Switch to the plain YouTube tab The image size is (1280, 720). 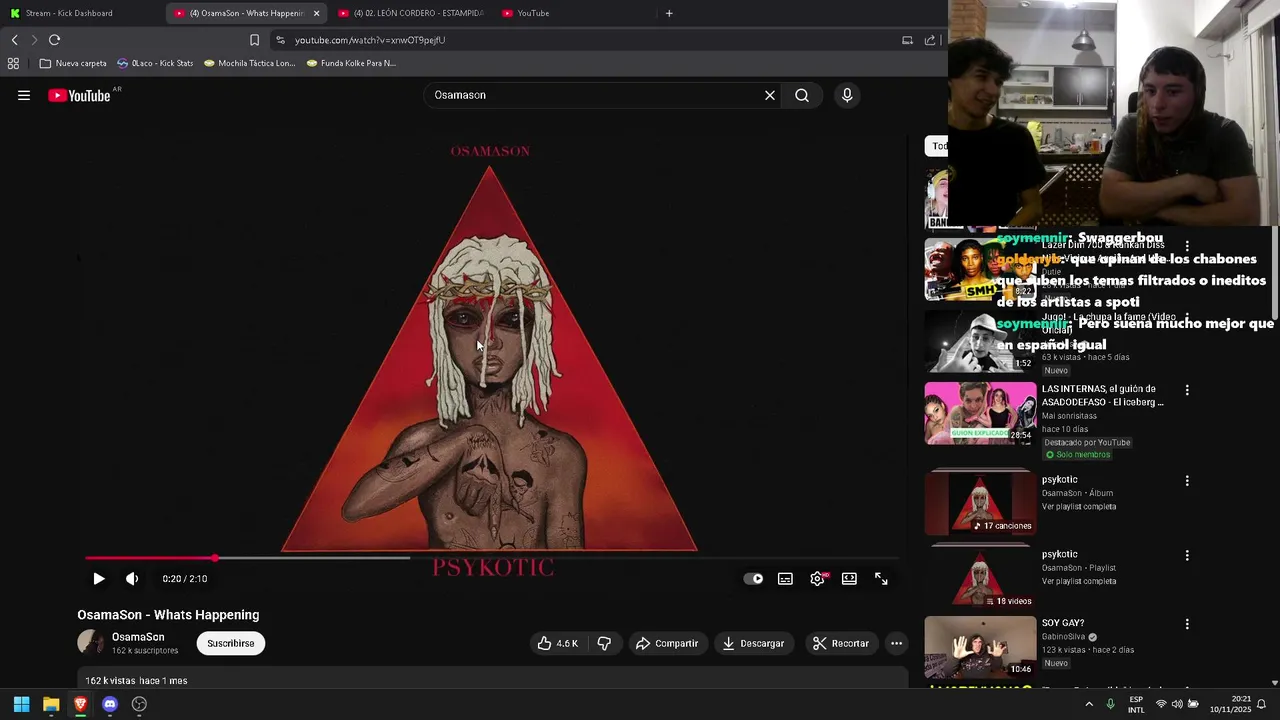click(x=574, y=13)
